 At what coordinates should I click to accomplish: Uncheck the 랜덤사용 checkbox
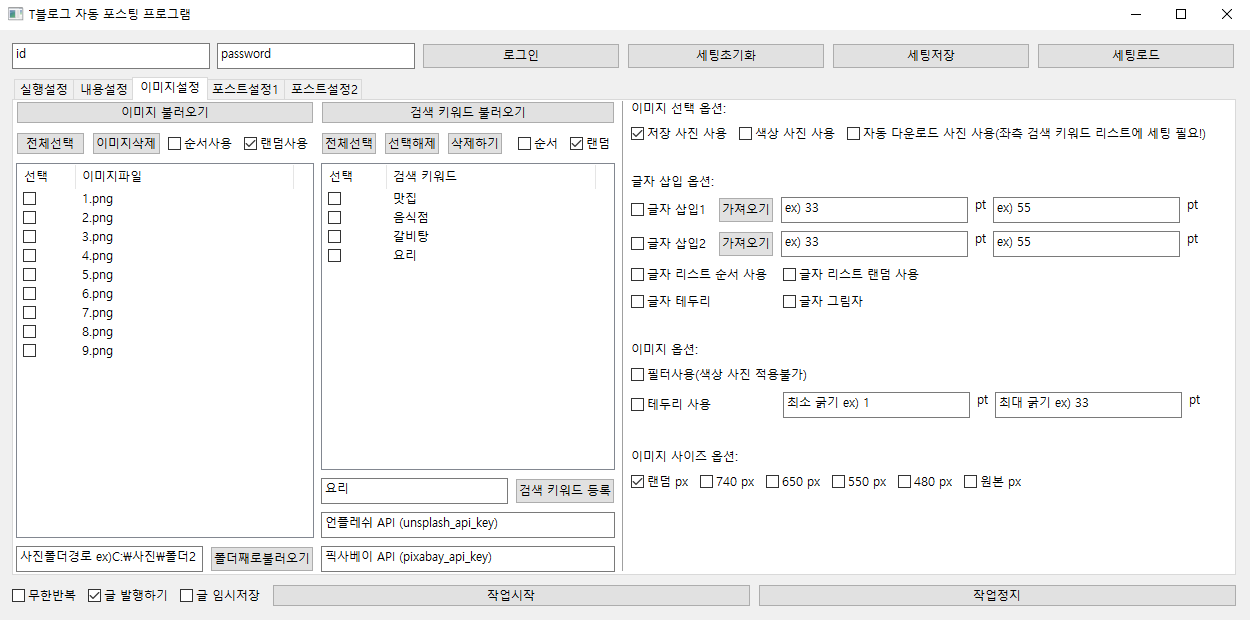[251, 143]
